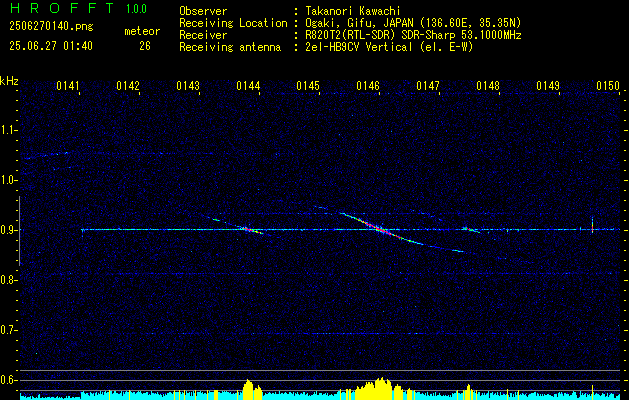Click time marker 0144
This screenshot has width=629, height=400.
(x=248, y=86)
